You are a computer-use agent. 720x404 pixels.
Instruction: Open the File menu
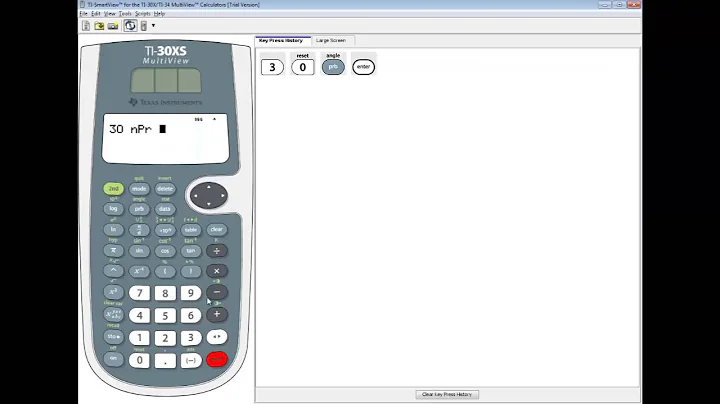84,14
